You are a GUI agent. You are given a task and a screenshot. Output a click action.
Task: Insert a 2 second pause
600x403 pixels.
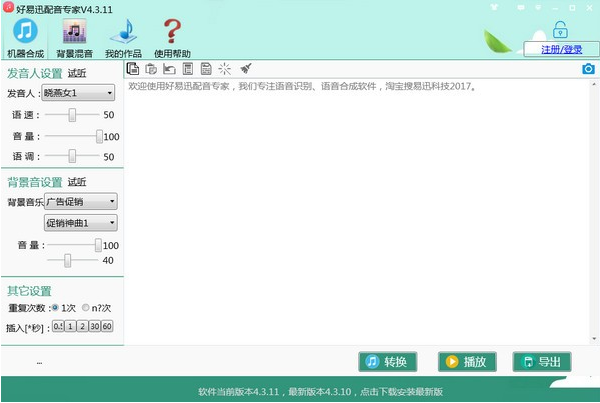click(x=82, y=326)
